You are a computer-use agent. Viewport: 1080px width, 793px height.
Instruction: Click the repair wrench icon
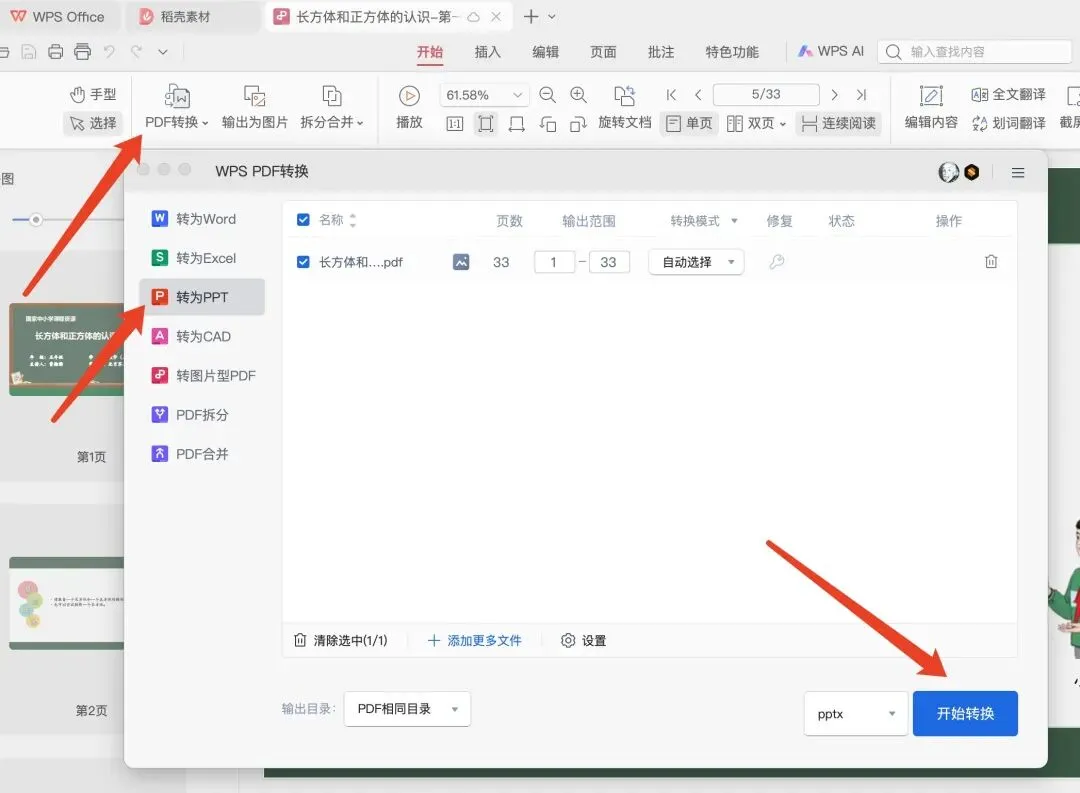tap(776, 262)
